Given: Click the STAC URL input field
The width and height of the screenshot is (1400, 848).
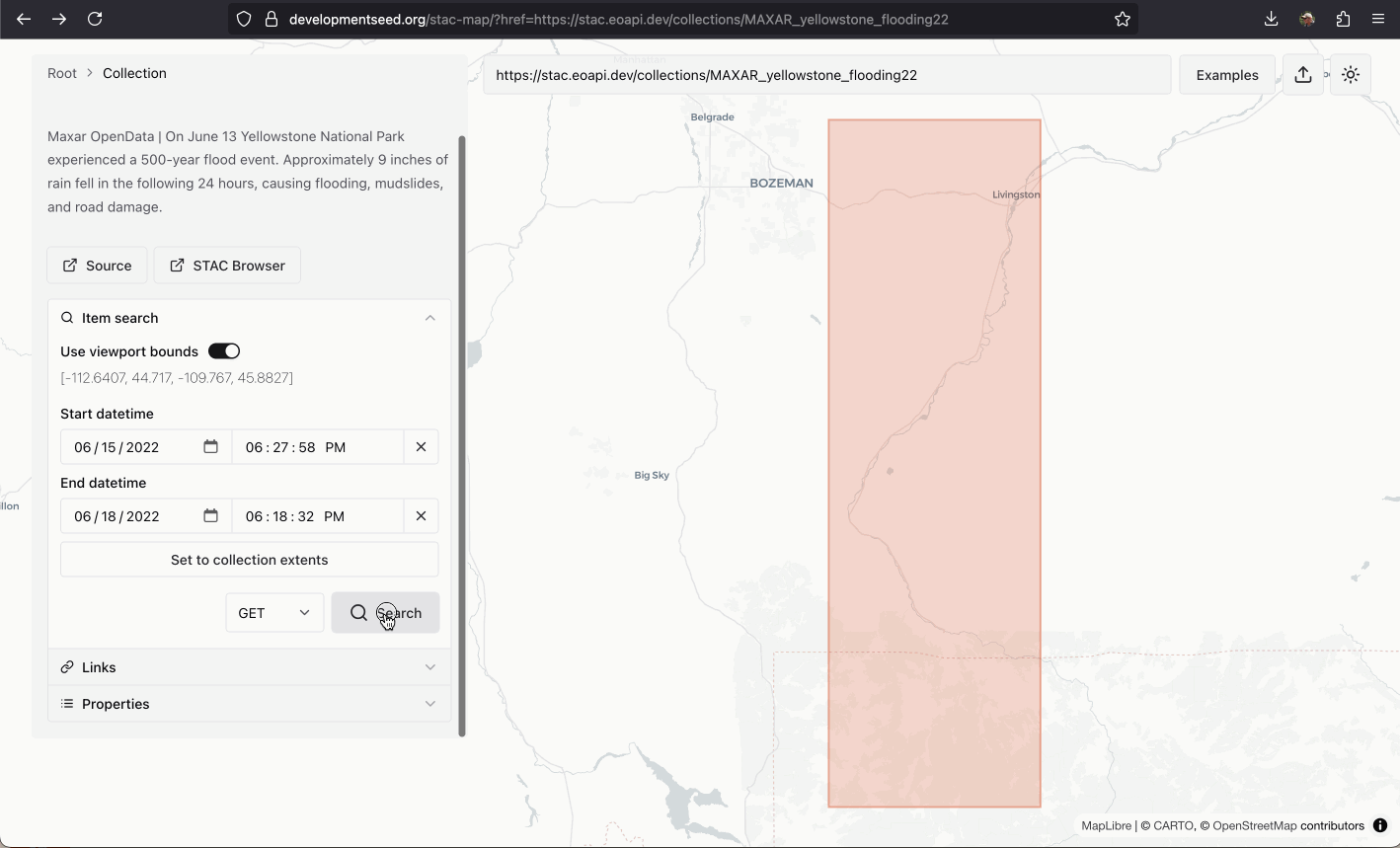Looking at the screenshot, I should [826, 75].
